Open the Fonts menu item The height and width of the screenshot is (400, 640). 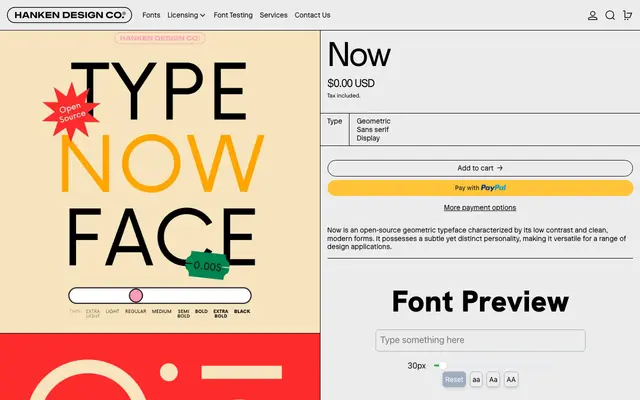point(151,15)
